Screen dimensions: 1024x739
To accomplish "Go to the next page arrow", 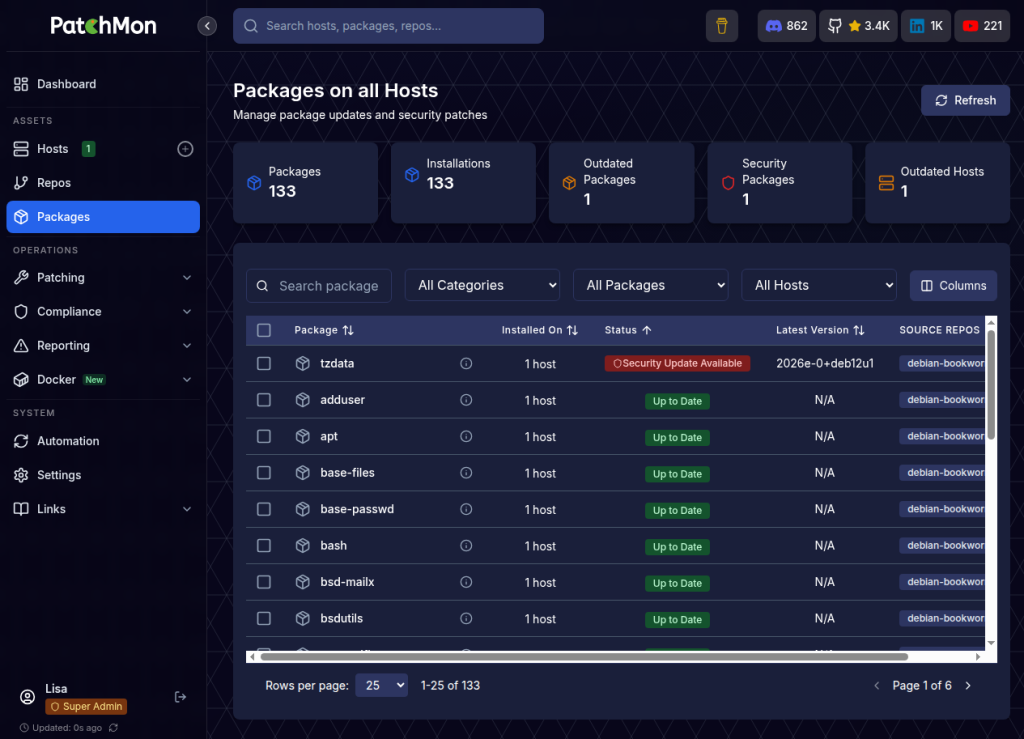I will [968, 685].
